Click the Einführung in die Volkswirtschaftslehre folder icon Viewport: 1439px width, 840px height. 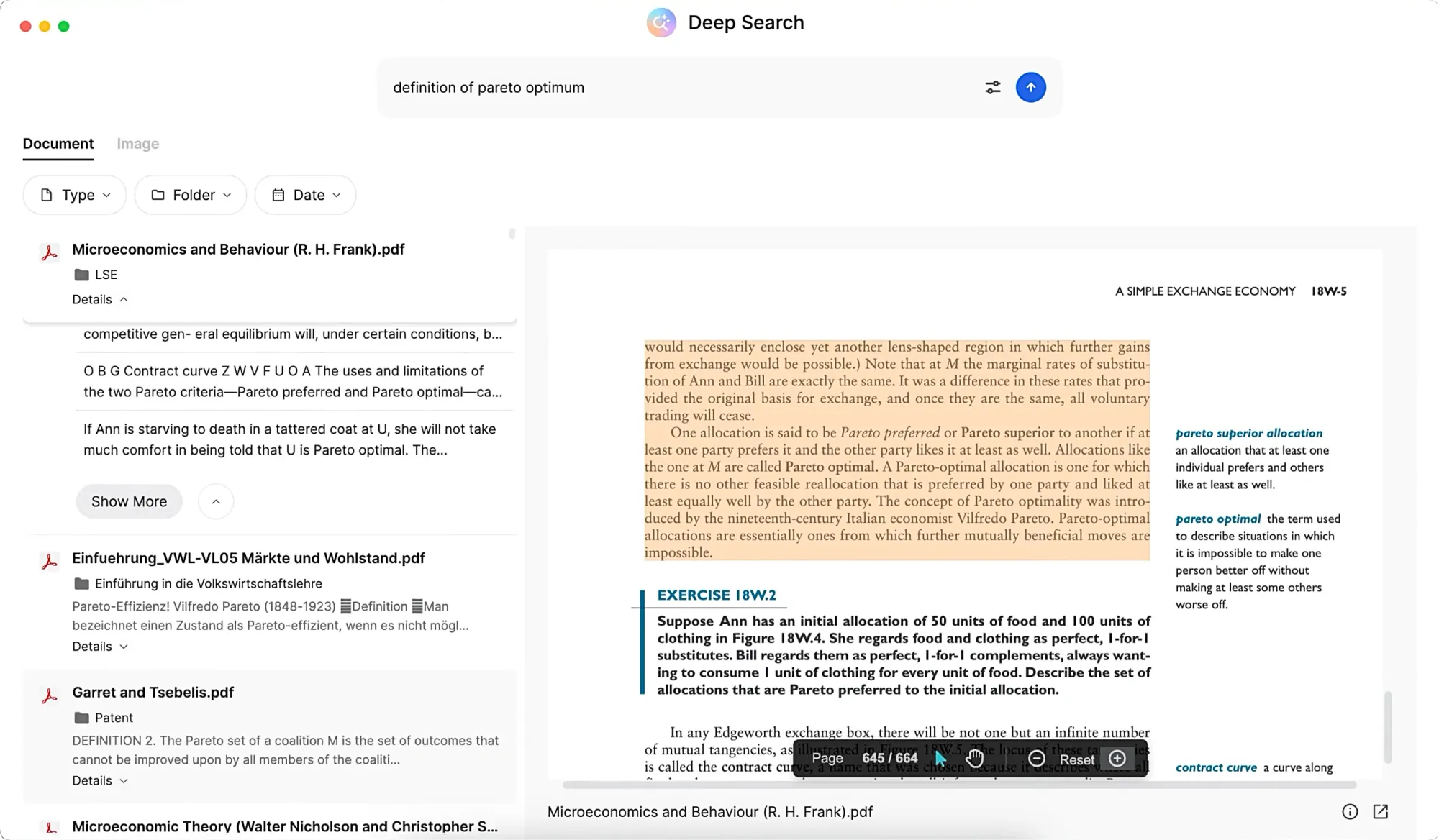[82, 583]
